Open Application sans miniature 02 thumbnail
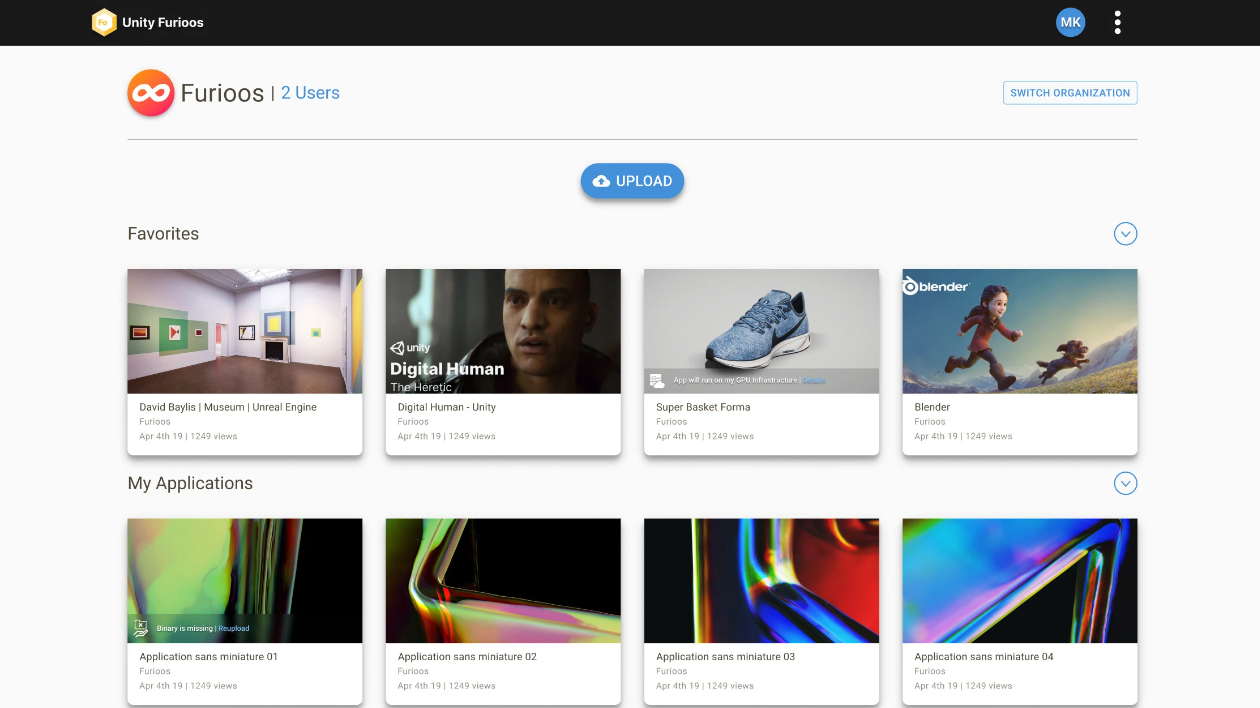 503,580
